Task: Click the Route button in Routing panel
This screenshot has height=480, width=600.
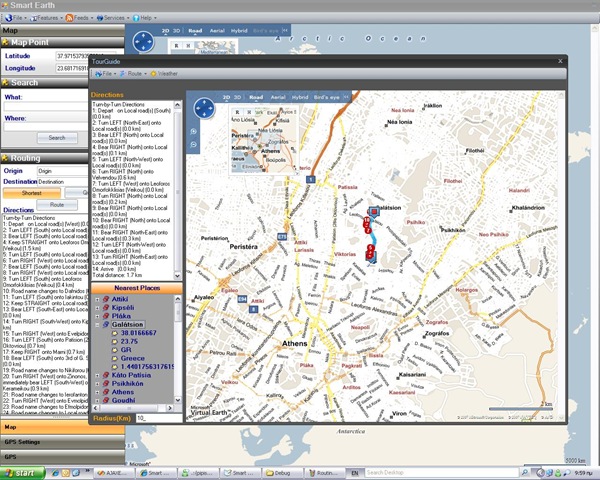Action: coord(57,205)
